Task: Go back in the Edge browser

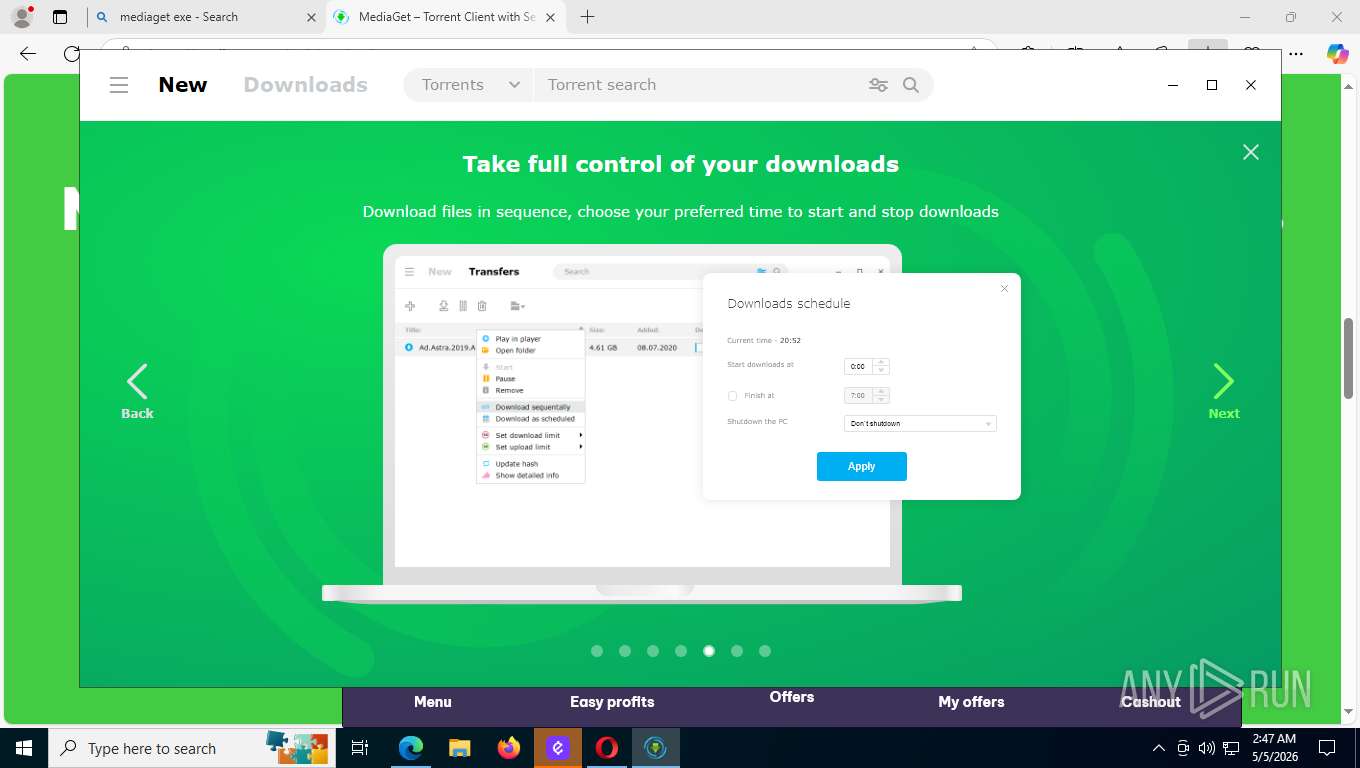Action: point(28,54)
